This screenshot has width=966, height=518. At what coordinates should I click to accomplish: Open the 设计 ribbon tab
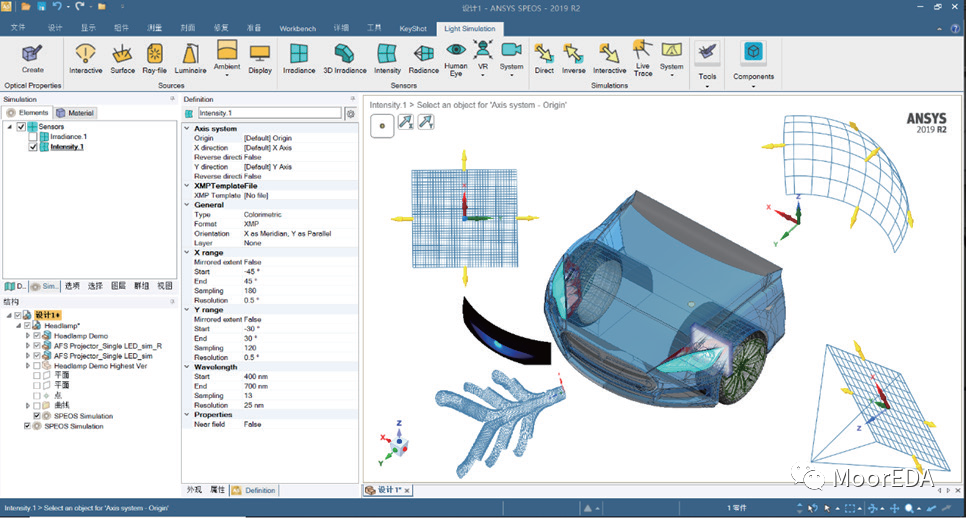point(55,28)
